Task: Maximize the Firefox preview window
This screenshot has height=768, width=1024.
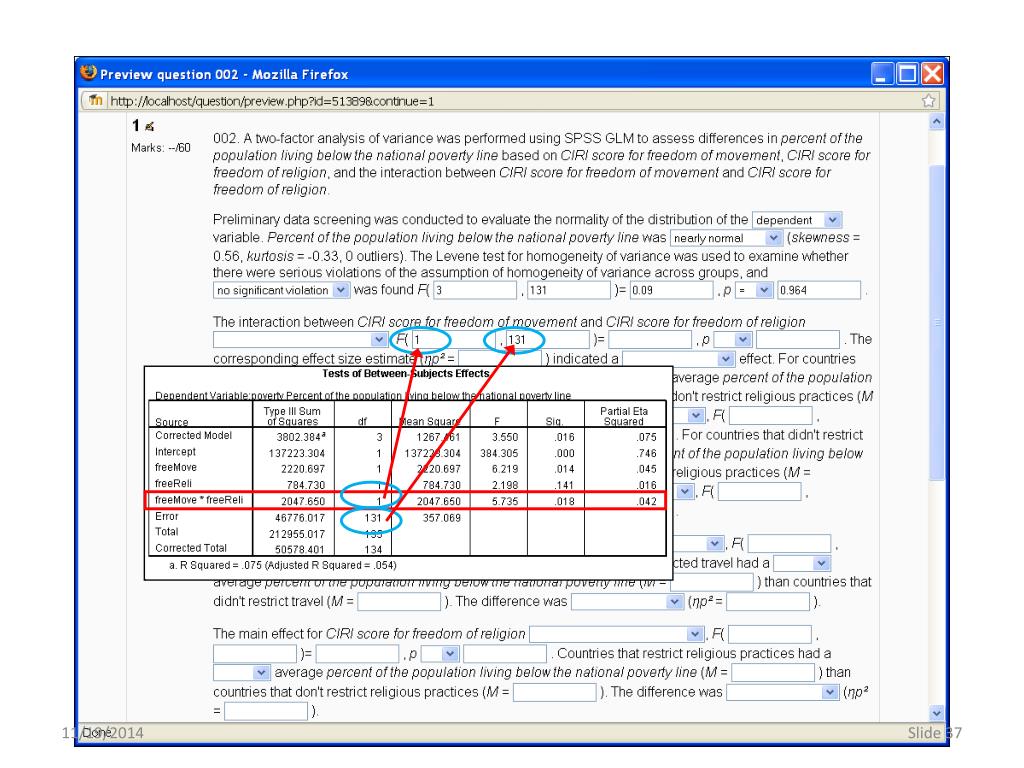Action: click(907, 74)
